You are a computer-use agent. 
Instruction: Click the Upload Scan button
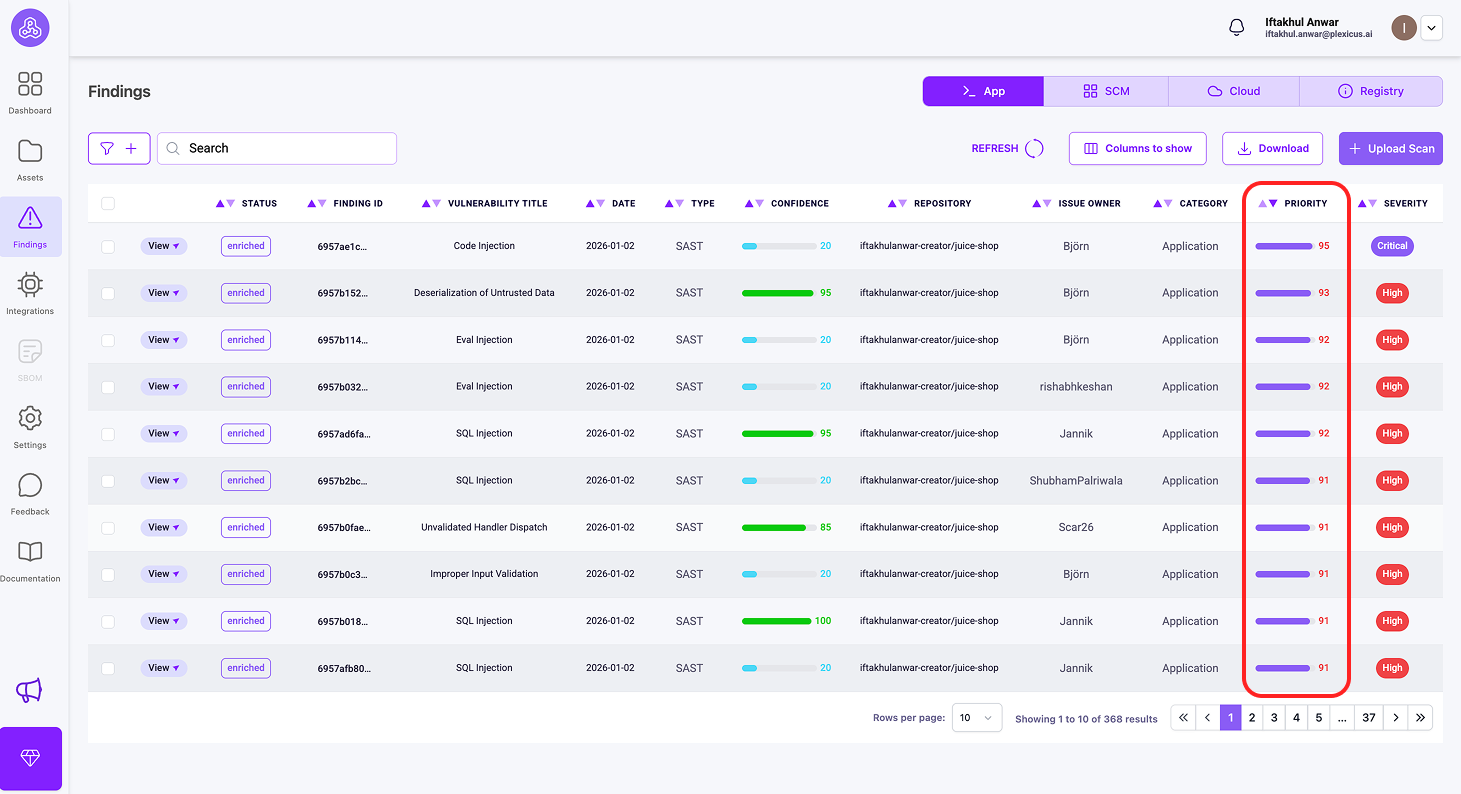point(1390,148)
